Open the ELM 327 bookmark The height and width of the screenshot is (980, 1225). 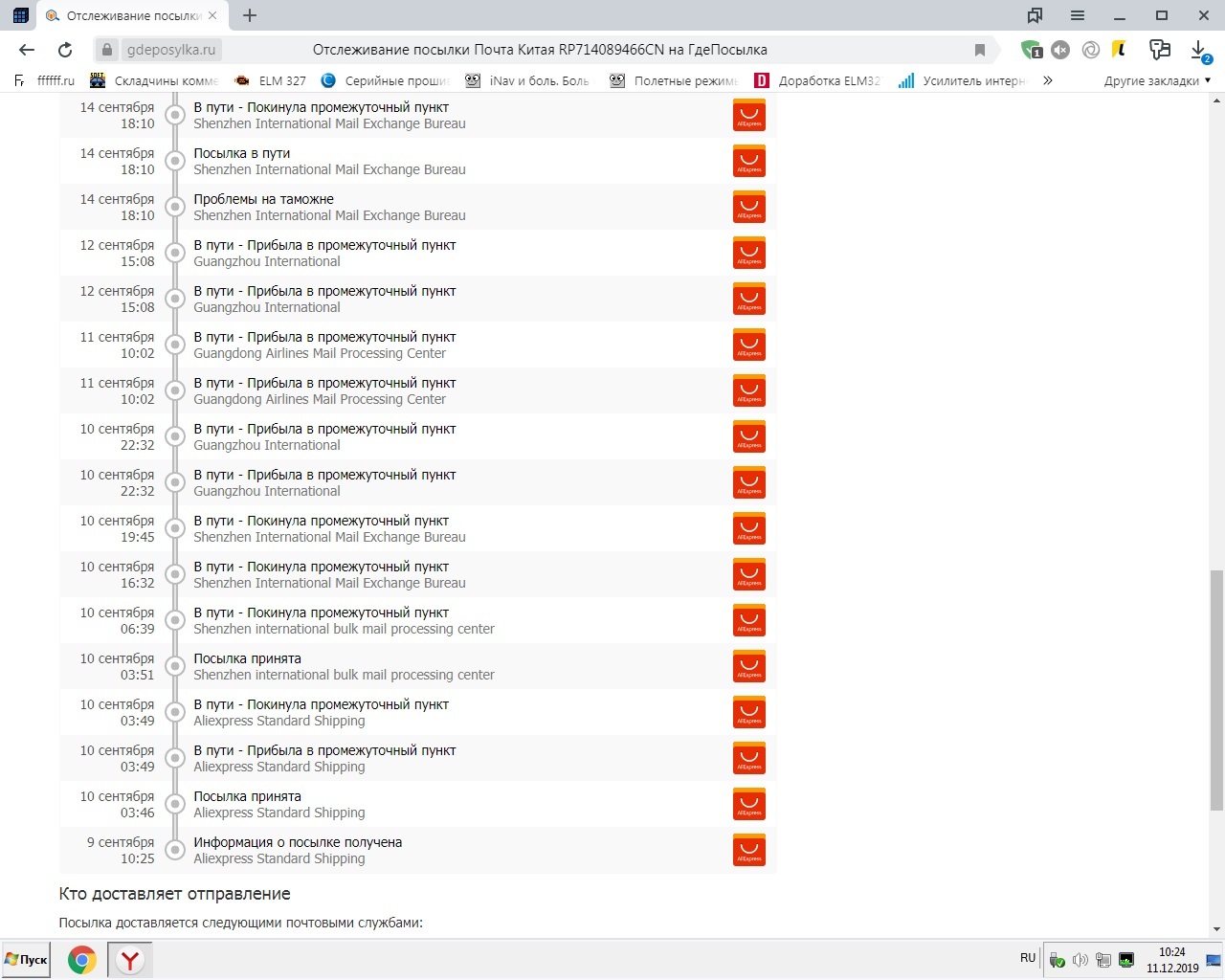[x=272, y=80]
